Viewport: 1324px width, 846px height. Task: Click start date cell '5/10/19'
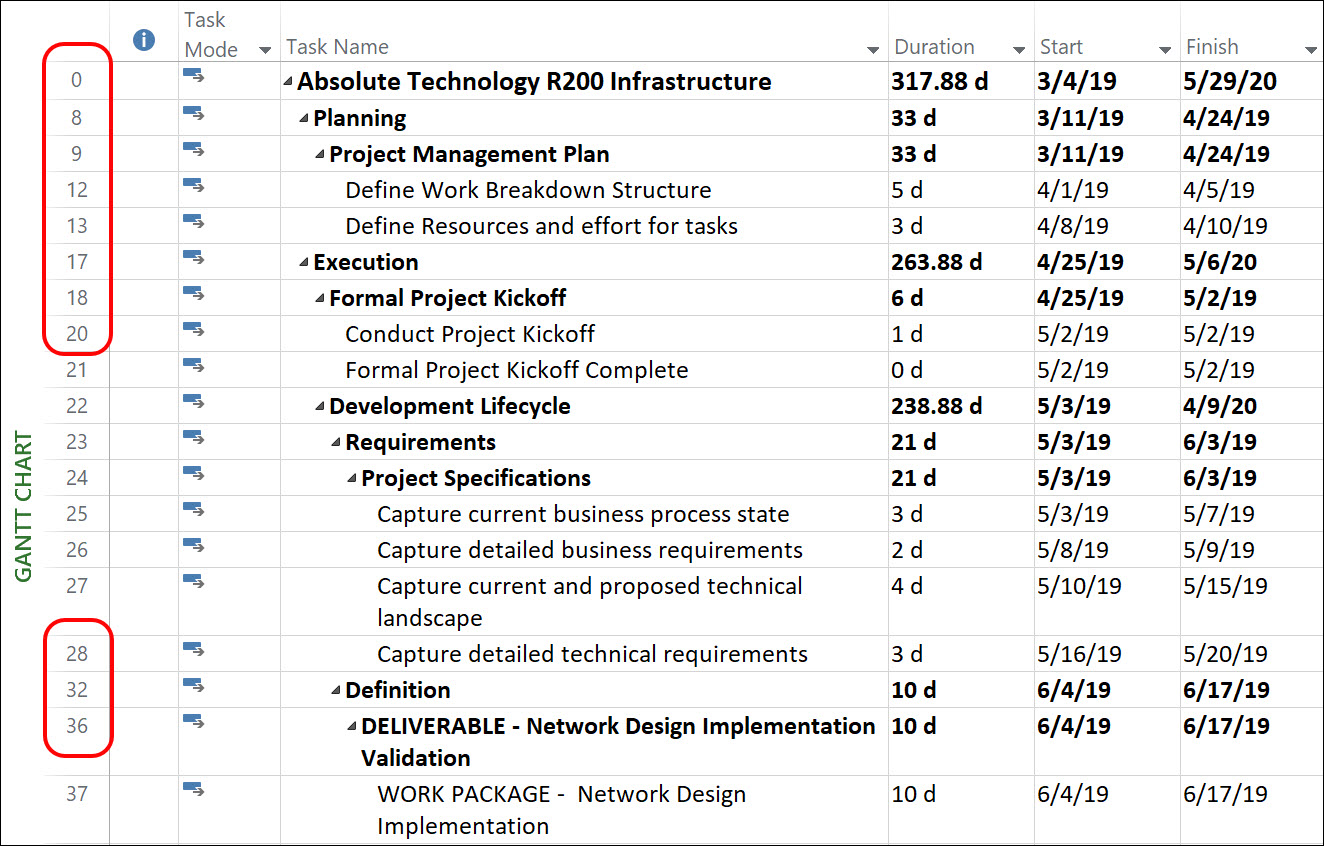(x=1079, y=586)
